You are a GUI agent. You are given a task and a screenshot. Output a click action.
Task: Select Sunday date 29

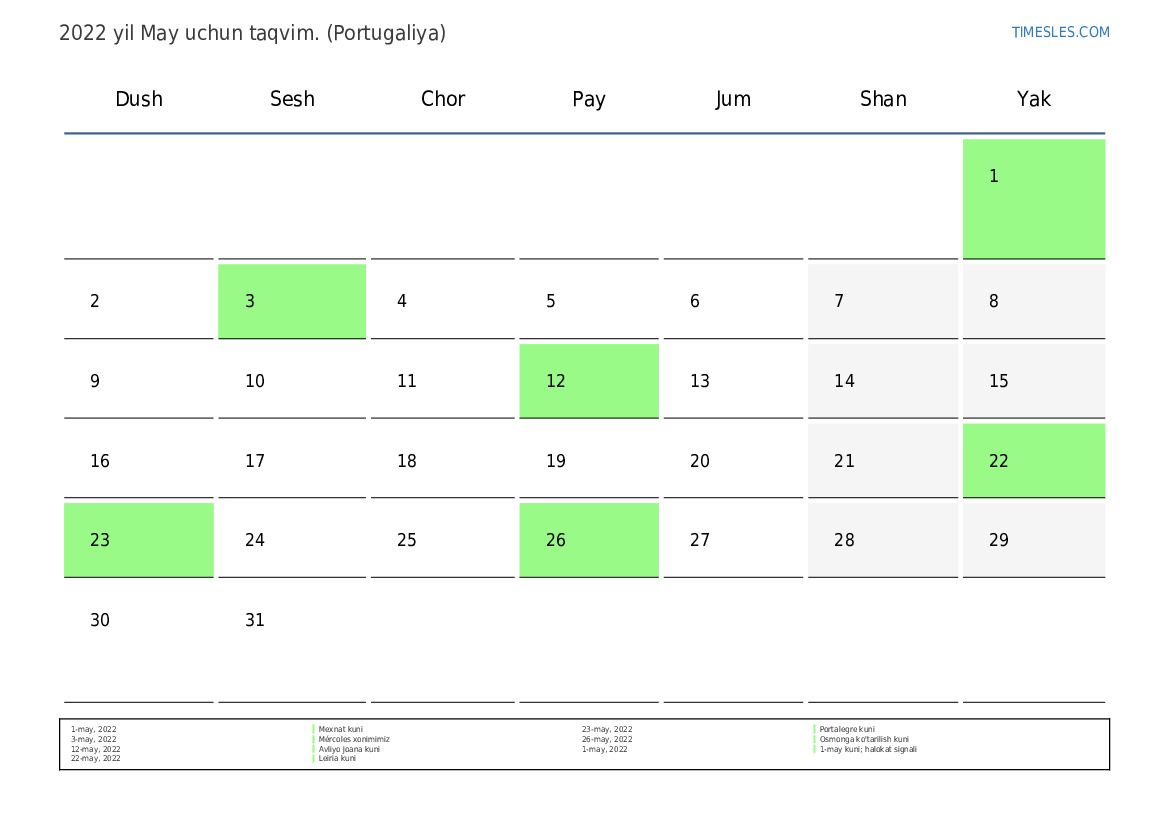[1033, 540]
